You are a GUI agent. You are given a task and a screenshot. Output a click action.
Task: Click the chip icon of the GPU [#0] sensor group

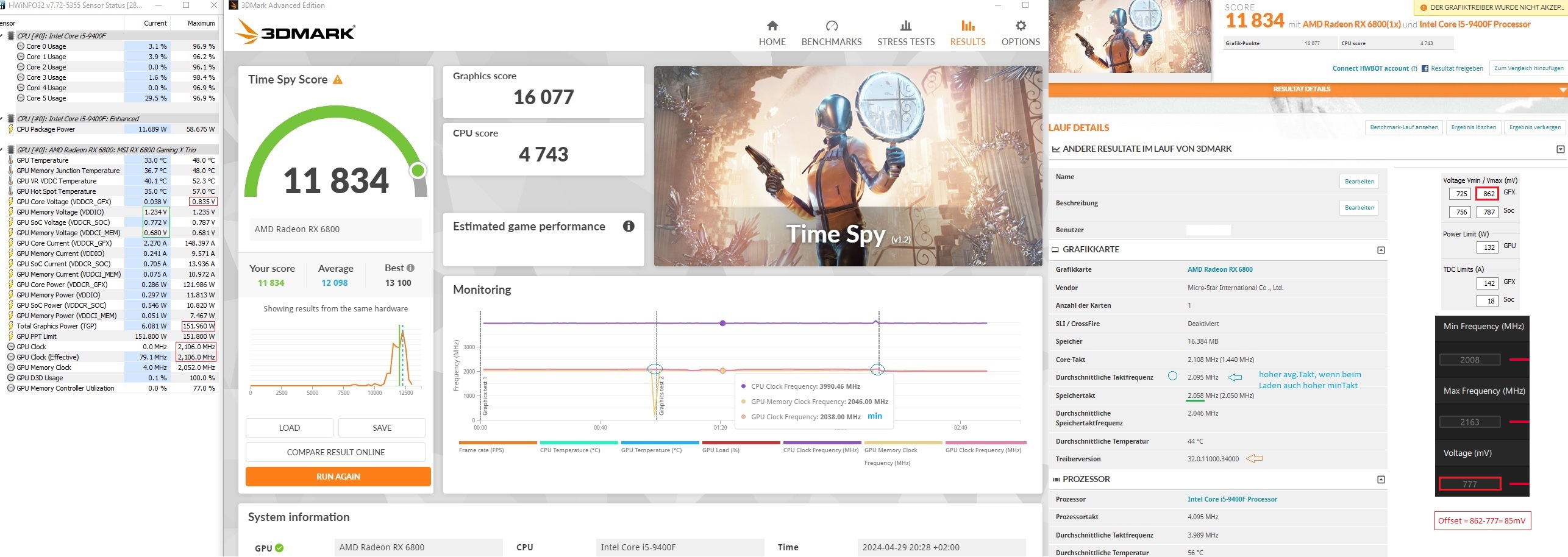pos(11,150)
